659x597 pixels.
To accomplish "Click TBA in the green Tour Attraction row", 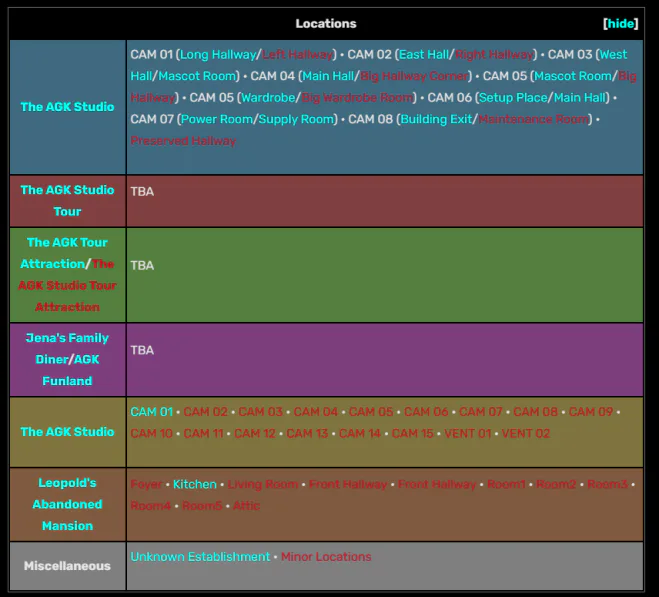I will click(x=142, y=266).
